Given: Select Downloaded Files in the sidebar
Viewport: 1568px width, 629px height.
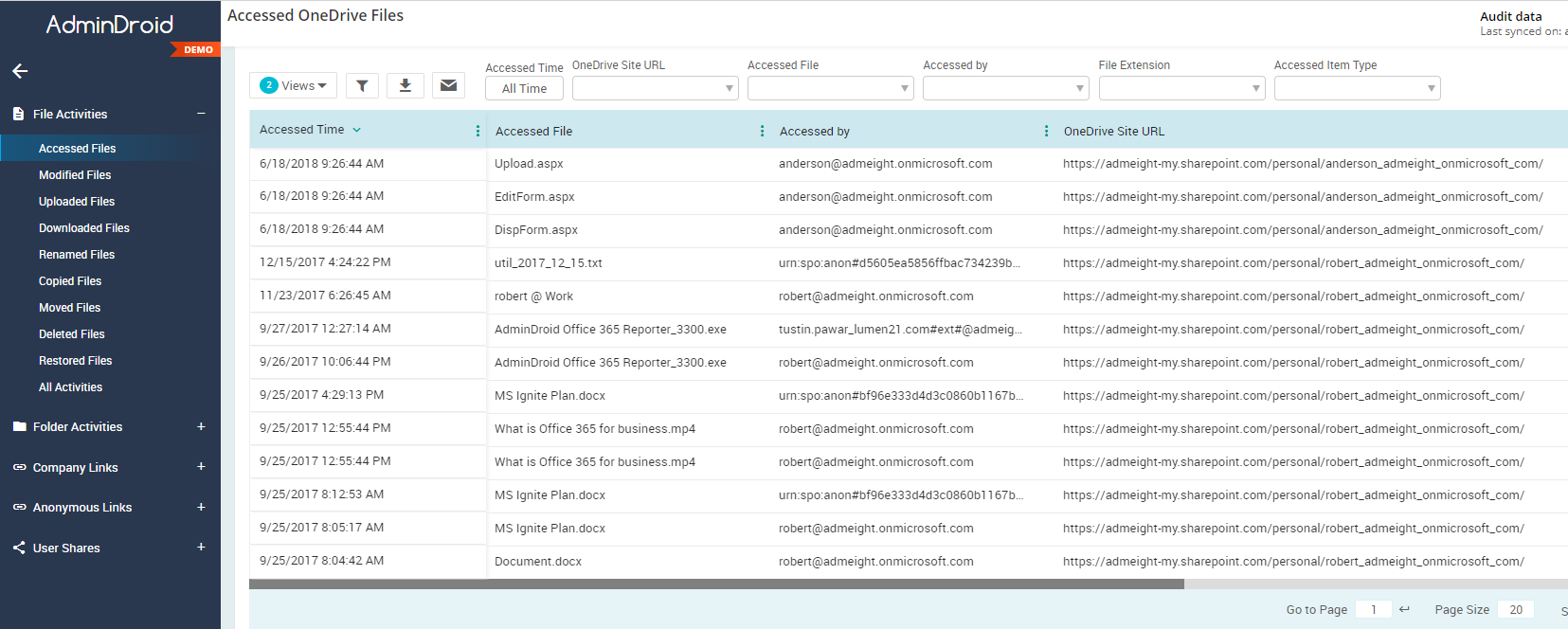Looking at the screenshot, I should [84, 228].
